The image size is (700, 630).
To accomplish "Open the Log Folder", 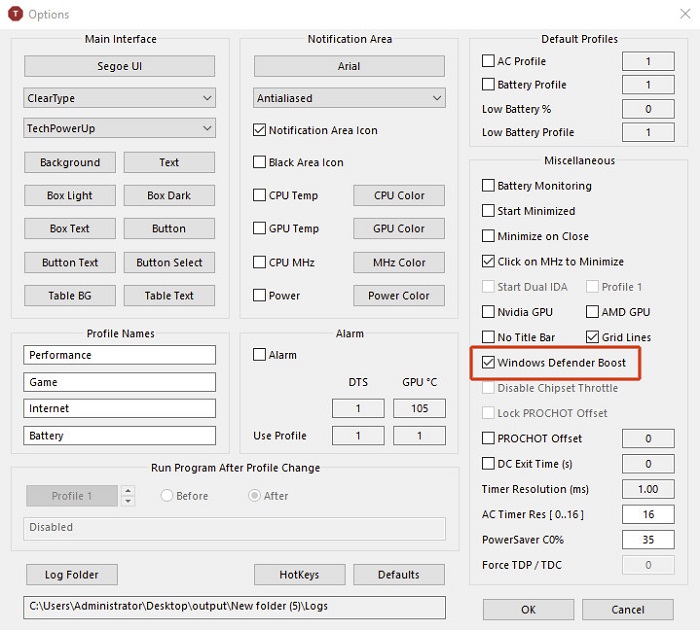I will tap(70, 575).
